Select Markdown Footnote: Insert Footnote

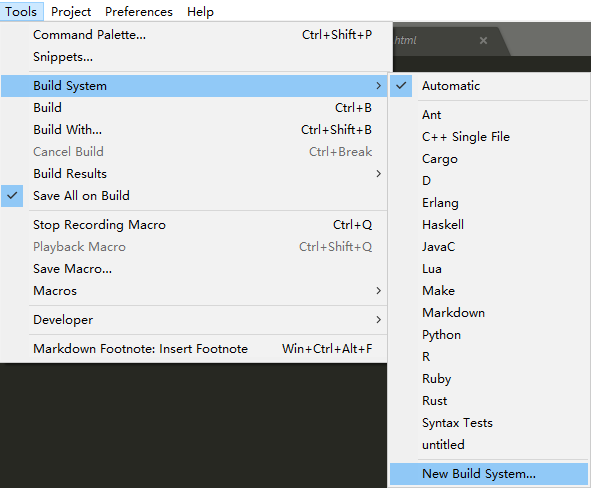pos(194,349)
